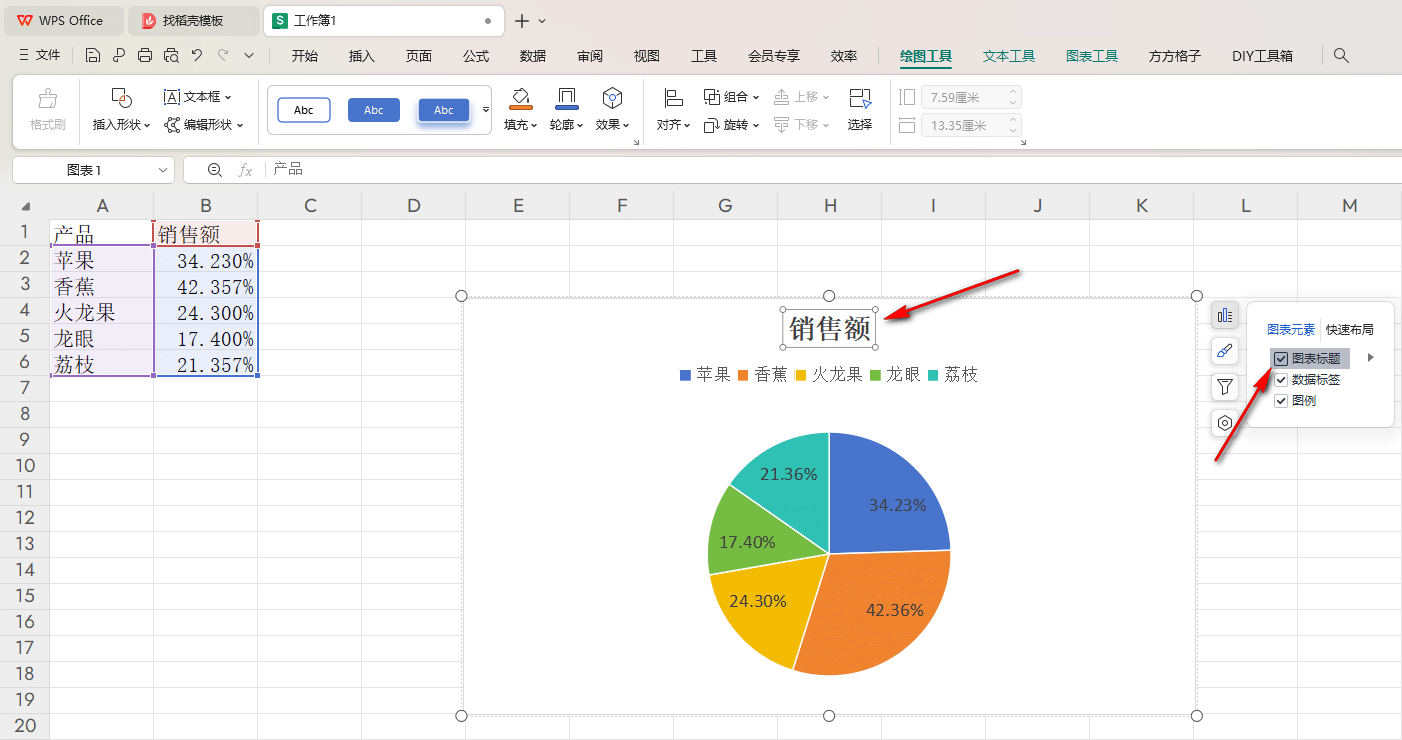Click the Chart Elements button beside chart
The image size is (1402, 740).
(1225, 316)
